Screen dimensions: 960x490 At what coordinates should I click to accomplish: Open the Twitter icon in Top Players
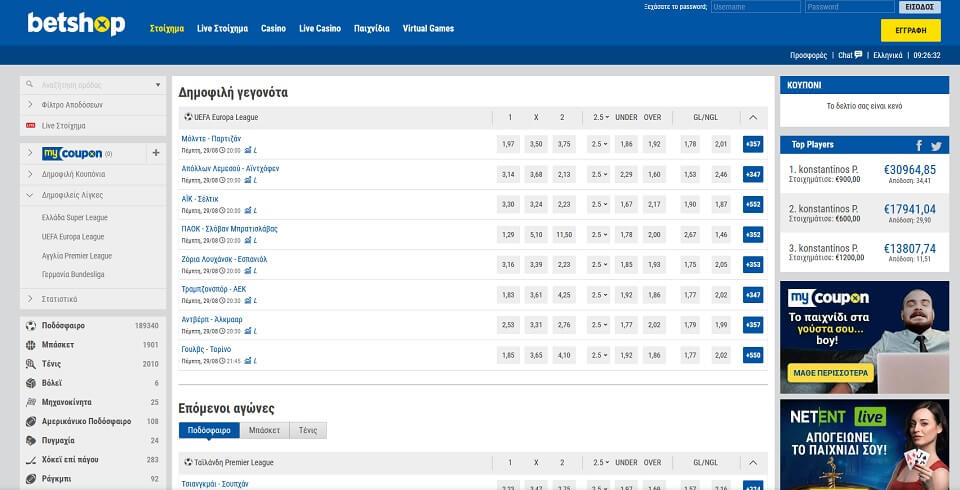[936, 146]
